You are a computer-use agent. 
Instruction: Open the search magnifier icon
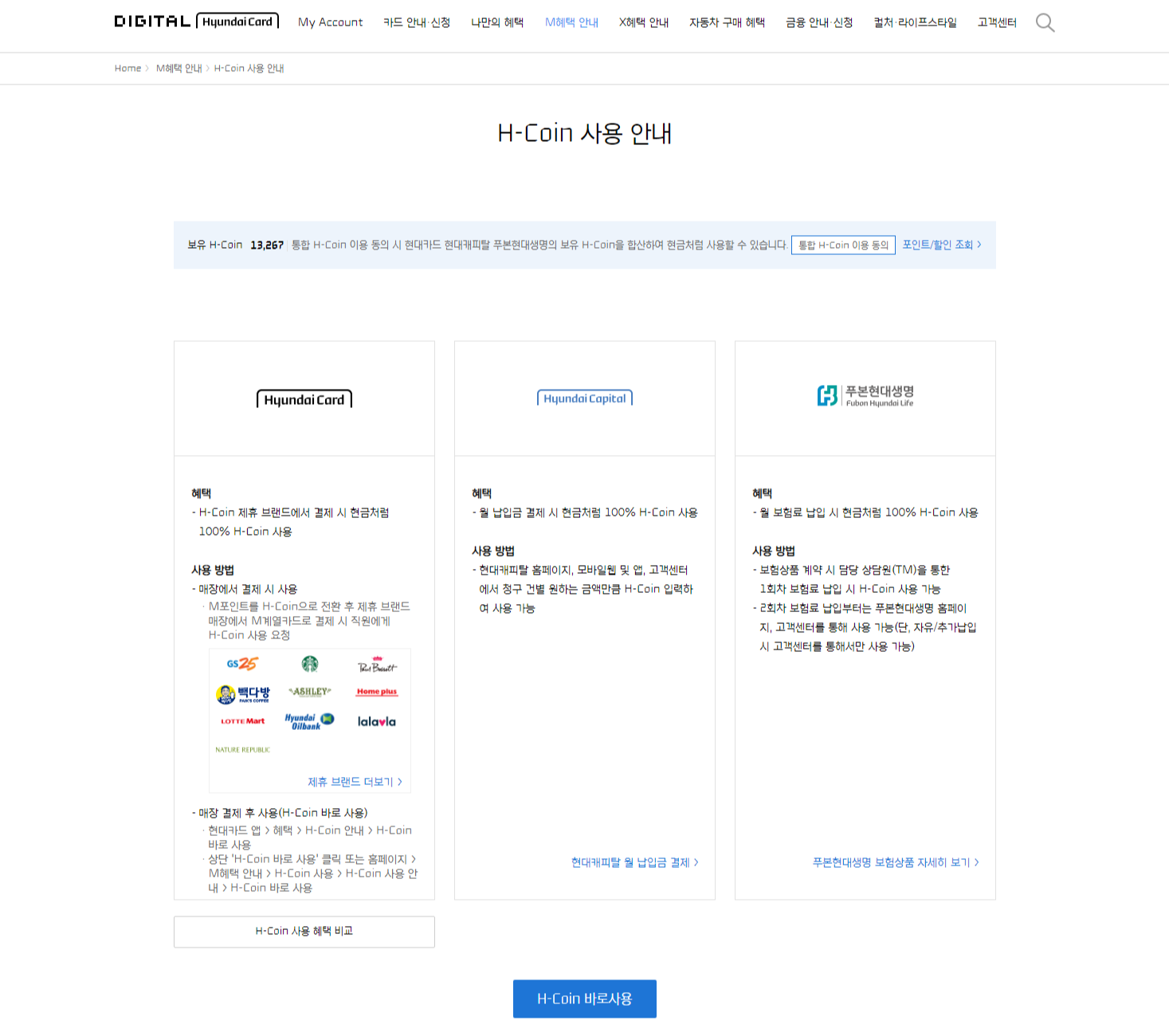(x=1045, y=22)
